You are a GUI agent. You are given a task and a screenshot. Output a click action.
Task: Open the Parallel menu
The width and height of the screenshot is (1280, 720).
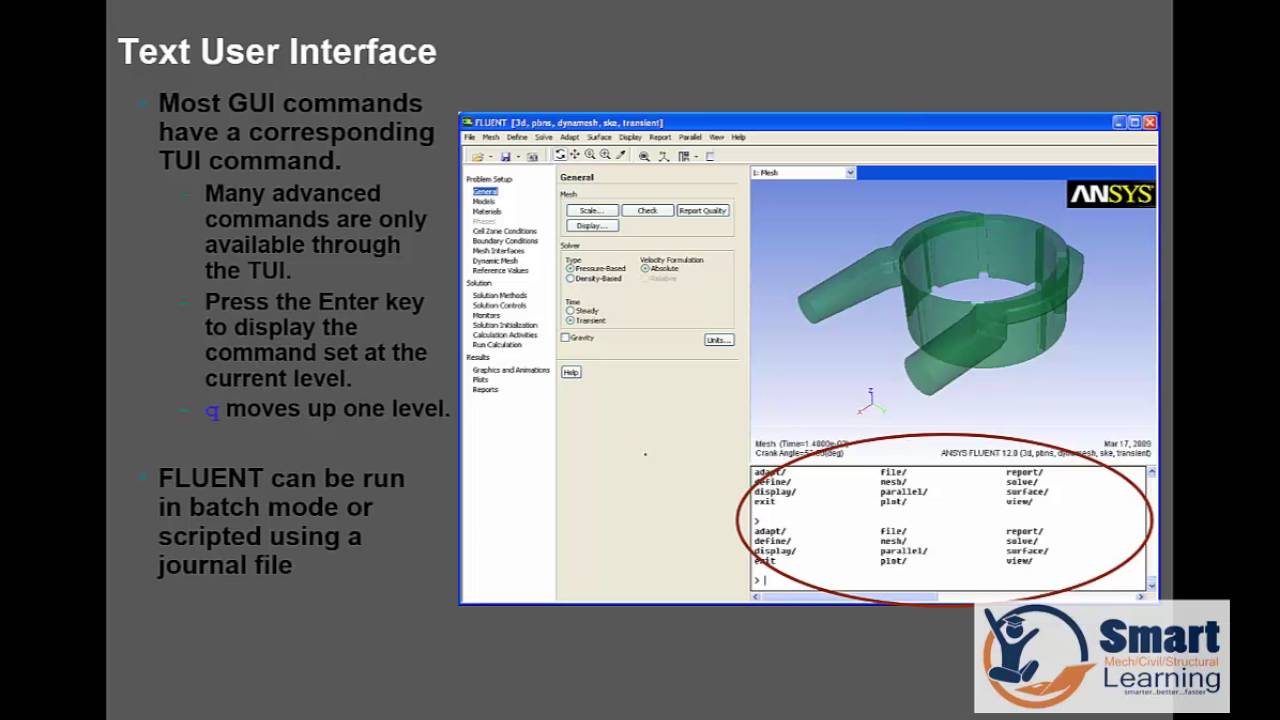[x=690, y=137]
